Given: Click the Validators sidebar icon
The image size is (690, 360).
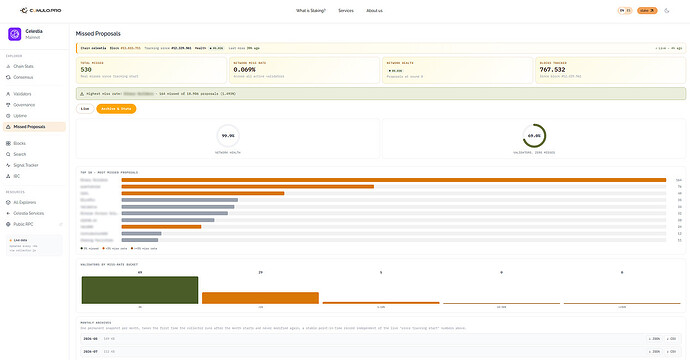Looking at the screenshot, I should click(8, 94).
